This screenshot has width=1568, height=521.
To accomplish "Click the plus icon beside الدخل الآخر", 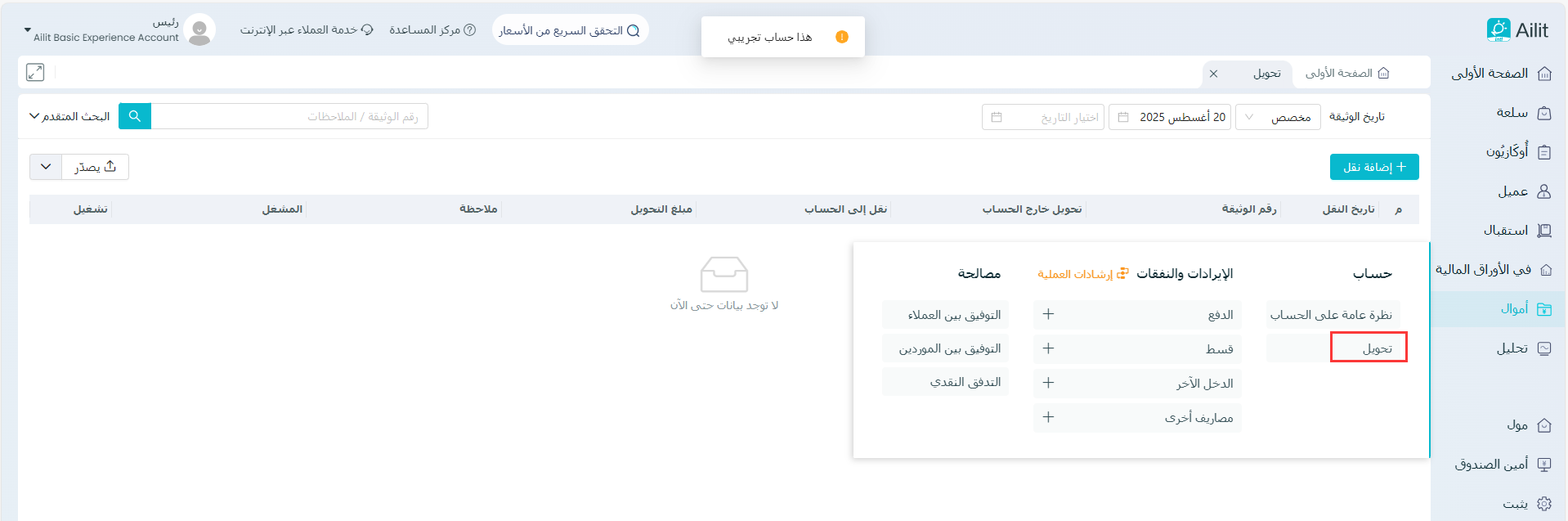I will (1048, 383).
